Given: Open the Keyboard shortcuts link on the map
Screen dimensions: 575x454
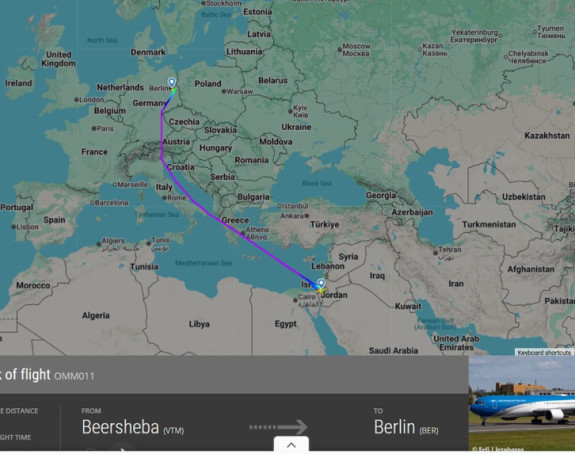Looking at the screenshot, I should click(544, 352).
